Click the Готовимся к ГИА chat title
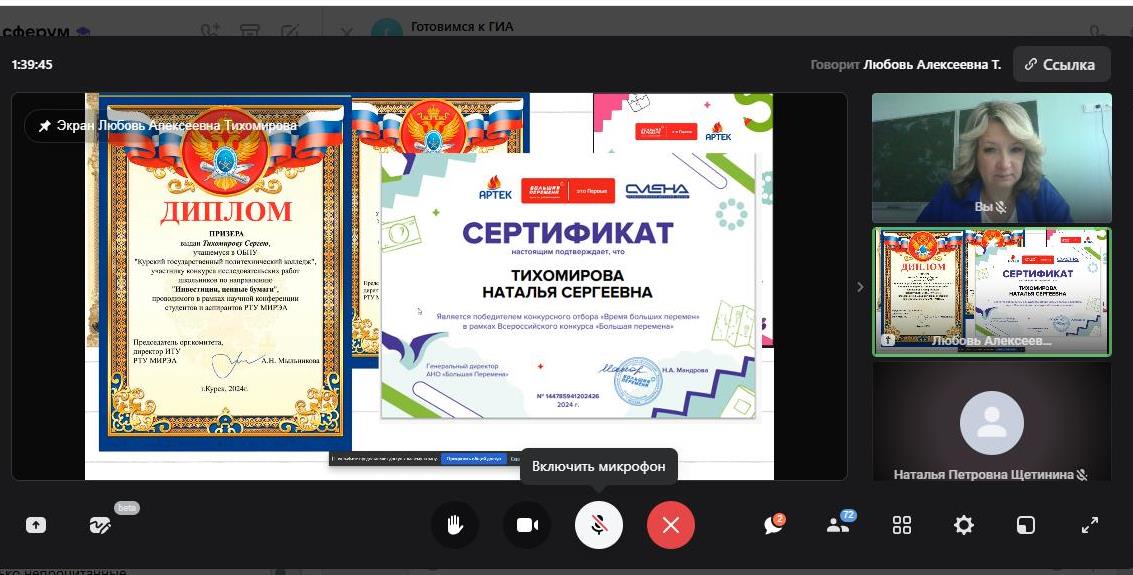The image size is (1133, 575). click(462, 26)
